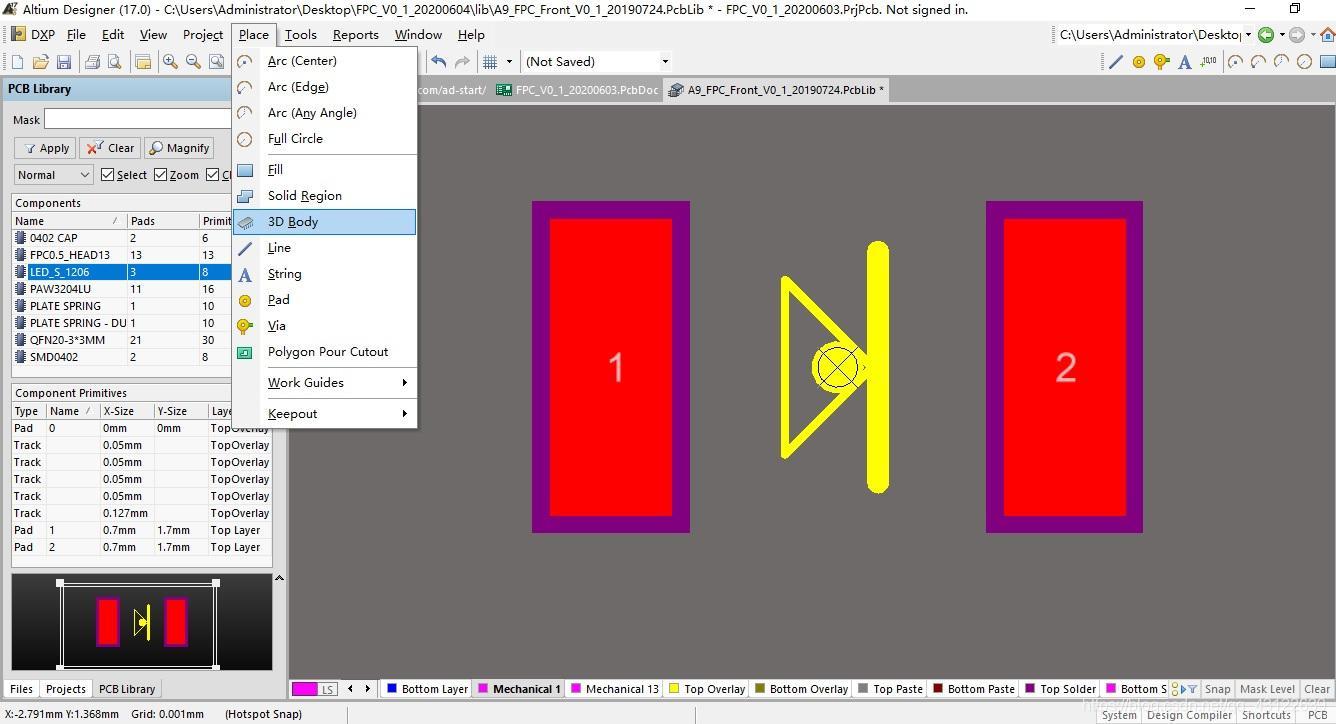Screen dimensions: 1336x724
Task: Select the 0402 CAP component row
Action: click(x=122, y=238)
